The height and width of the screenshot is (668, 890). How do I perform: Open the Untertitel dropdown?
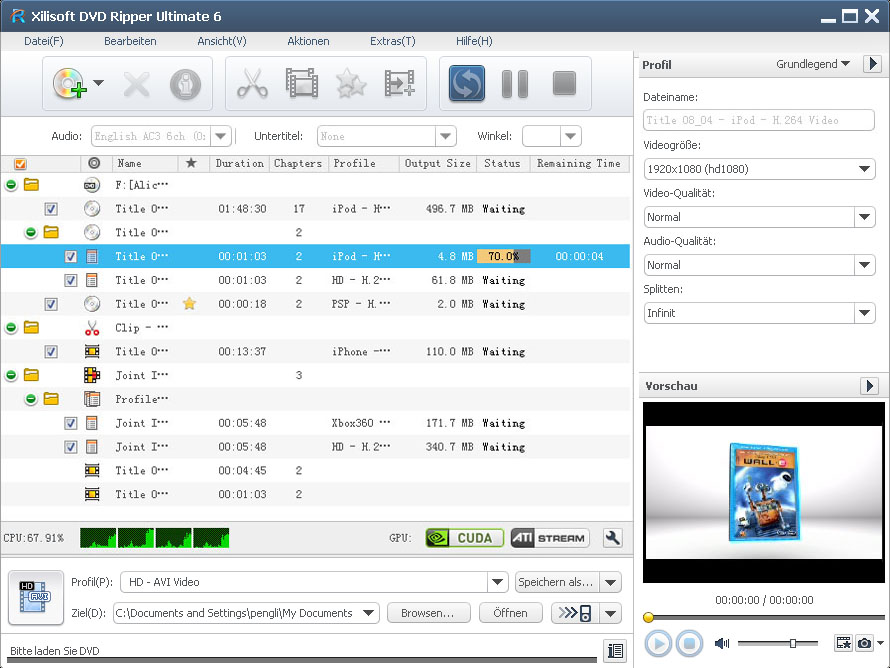pyautogui.click(x=446, y=136)
